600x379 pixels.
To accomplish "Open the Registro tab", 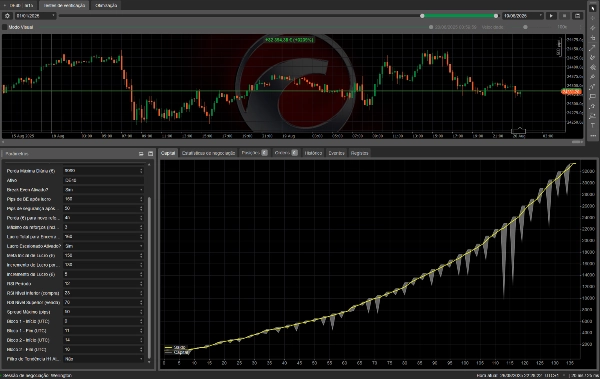I will click(359, 153).
